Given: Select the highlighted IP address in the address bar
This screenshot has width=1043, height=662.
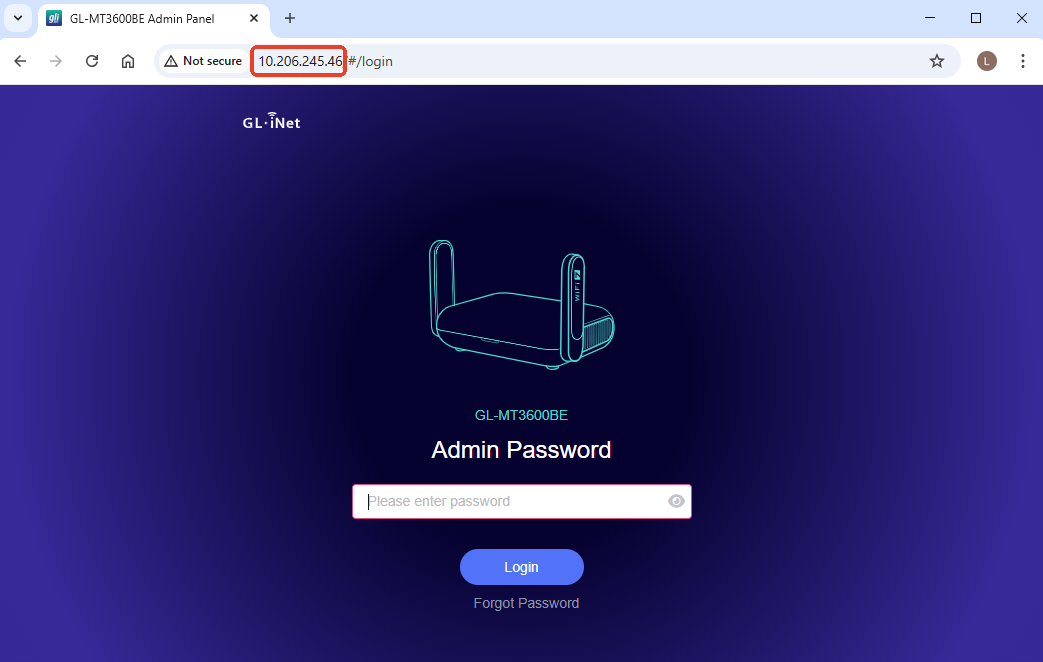Looking at the screenshot, I should pos(298,61).
